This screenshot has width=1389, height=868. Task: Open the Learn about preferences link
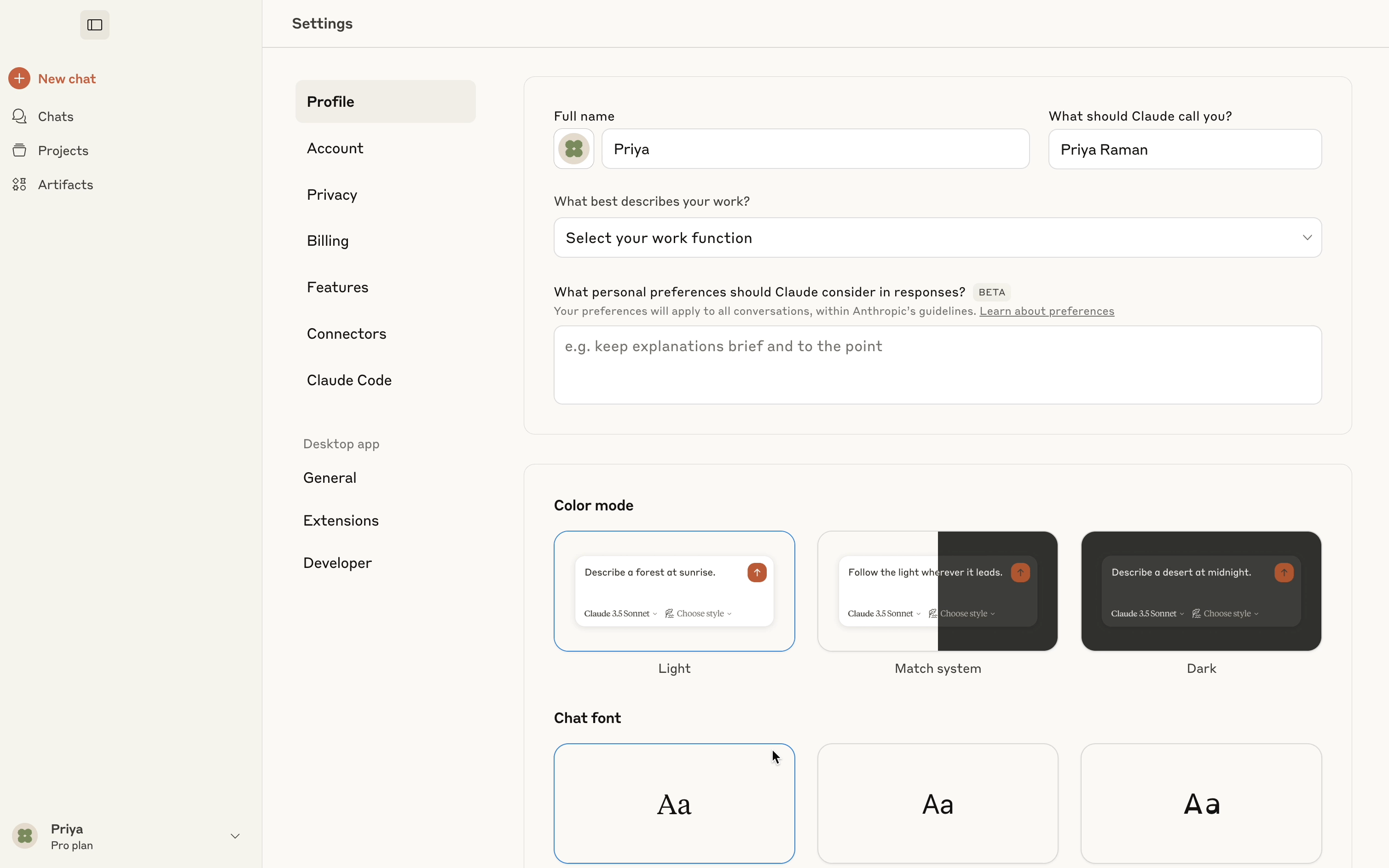pyautogui.click(x=1046, y=311)
